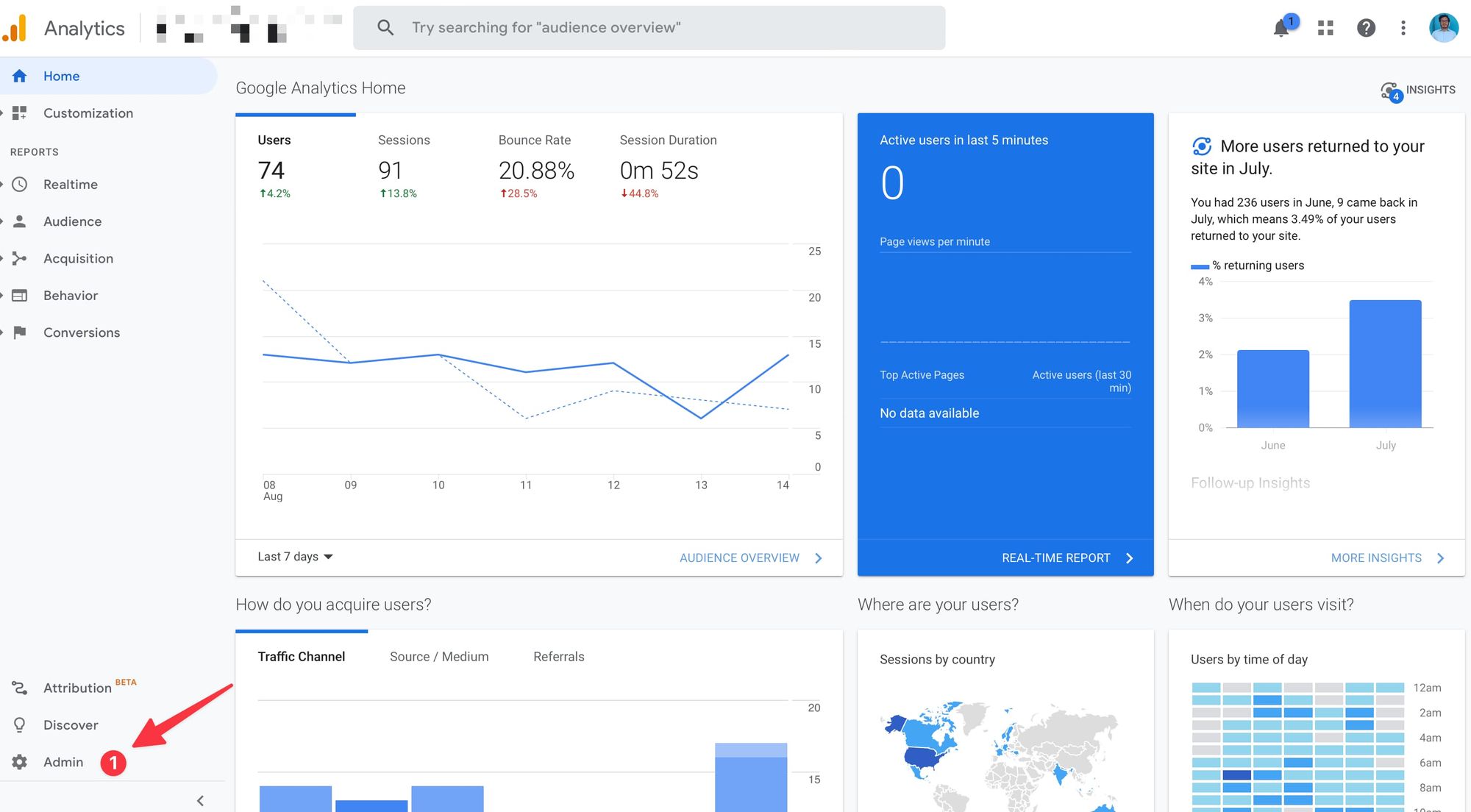Click the Behavior window icon

20,295
